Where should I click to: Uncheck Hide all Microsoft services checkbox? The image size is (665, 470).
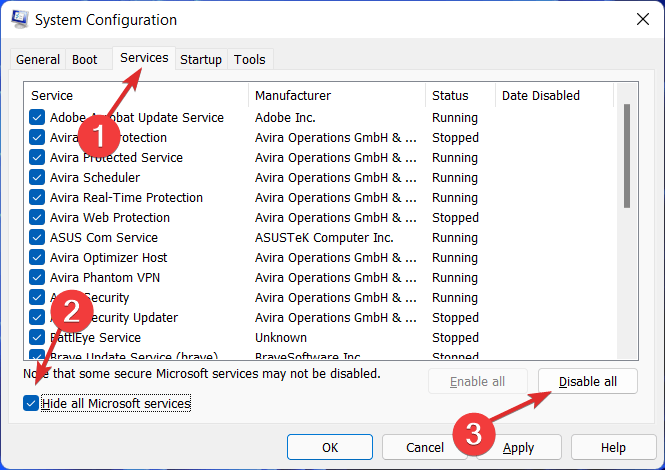pos(33,404)
